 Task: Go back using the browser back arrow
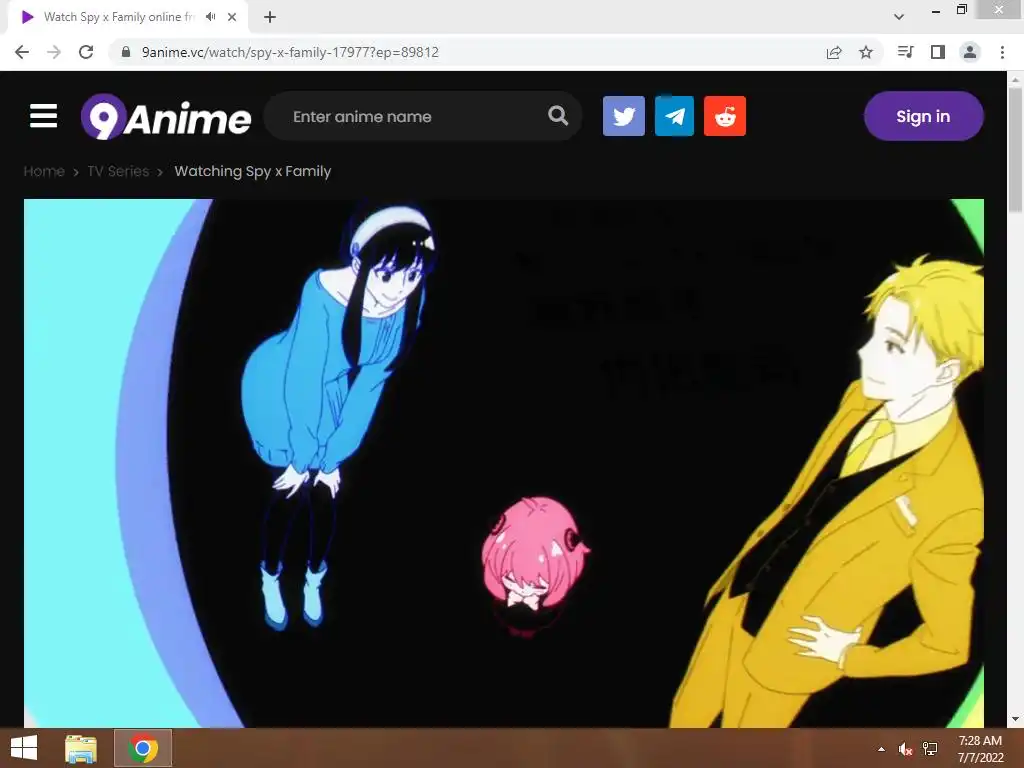[22, 52]
